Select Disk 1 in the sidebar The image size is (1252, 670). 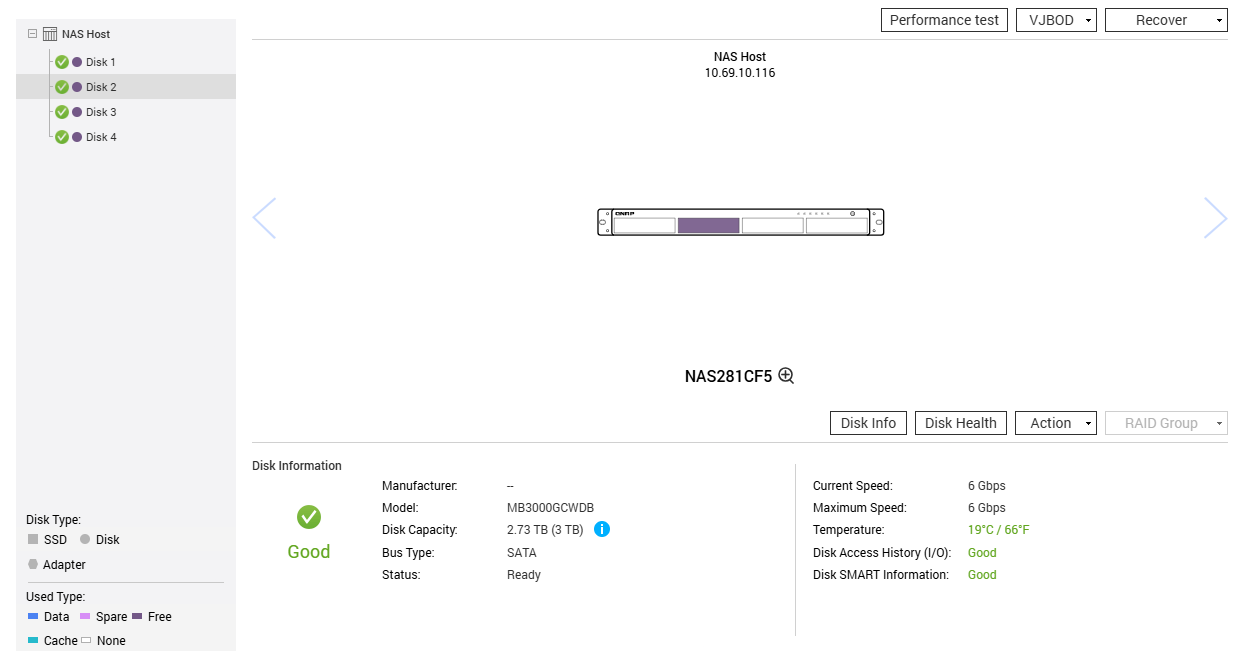[x=99, y=61]
